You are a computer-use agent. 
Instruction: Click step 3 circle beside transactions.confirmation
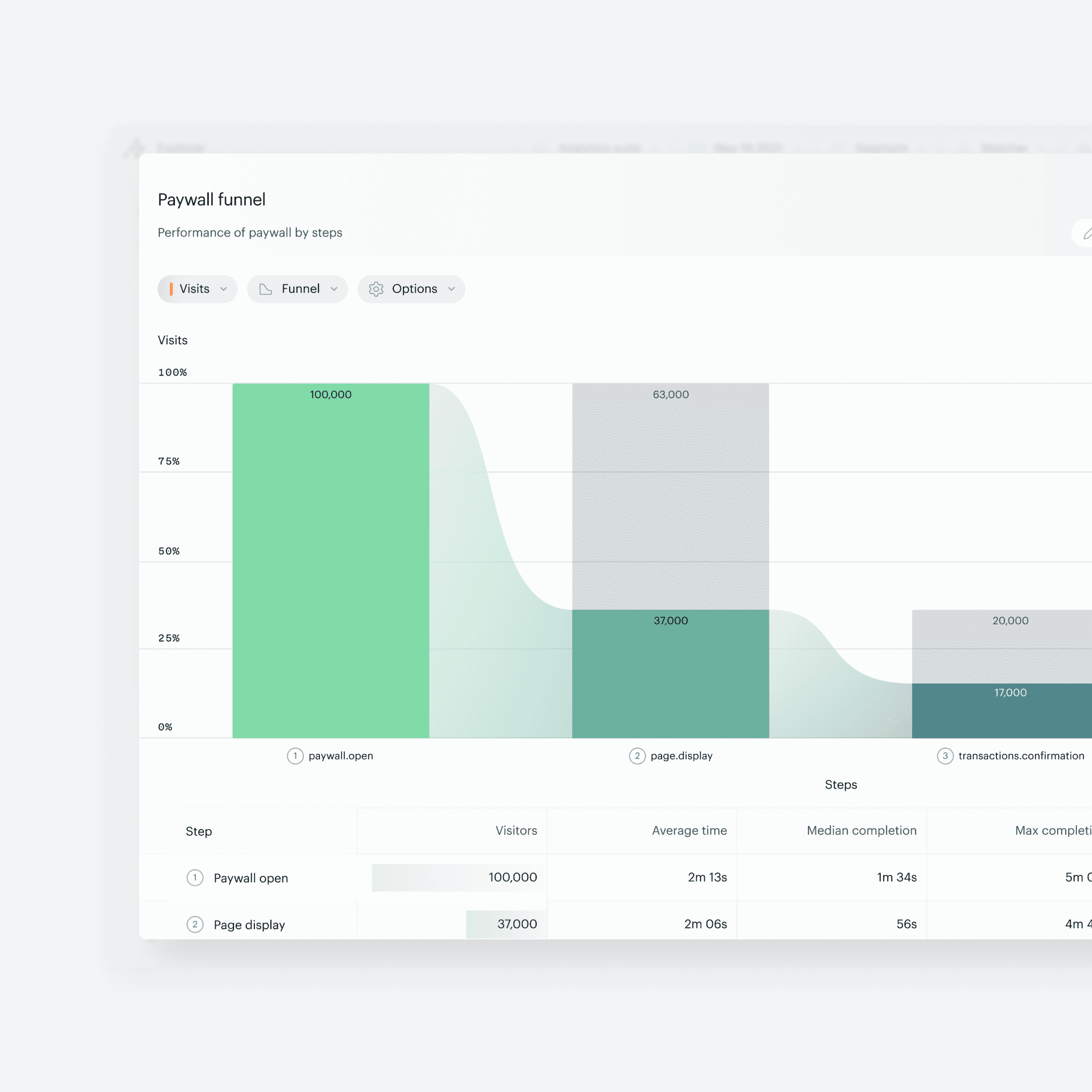coord(945,756)
